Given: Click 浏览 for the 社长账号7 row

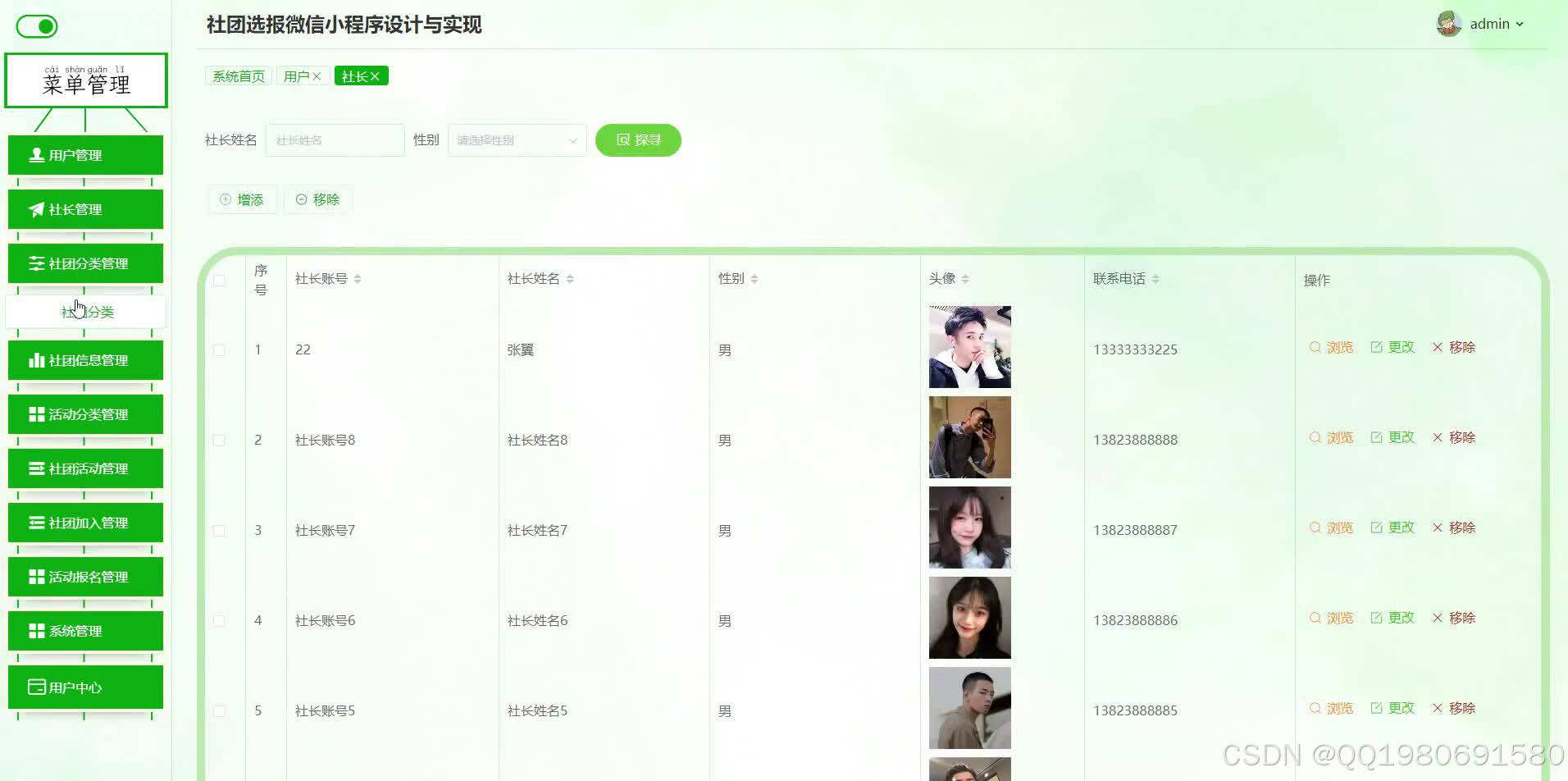Looking at the screenshot, I should tap(1331, 528).
